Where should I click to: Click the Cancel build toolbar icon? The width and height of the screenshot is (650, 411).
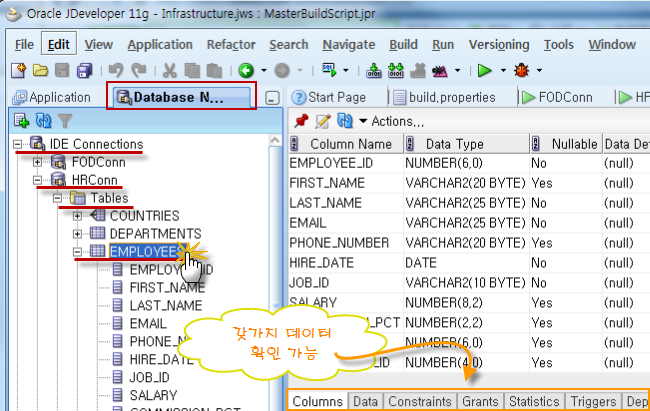point(418,71)
